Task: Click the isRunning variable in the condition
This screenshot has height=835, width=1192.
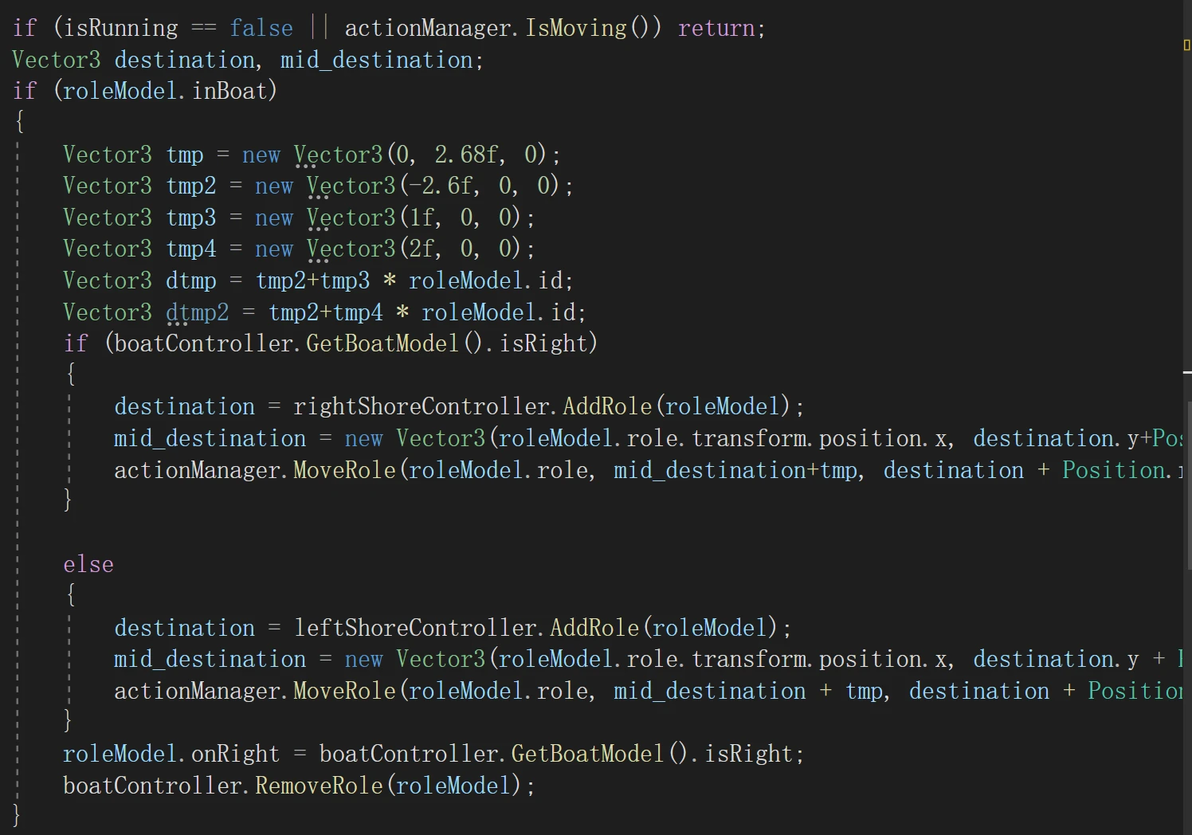Action: [122, 28]
